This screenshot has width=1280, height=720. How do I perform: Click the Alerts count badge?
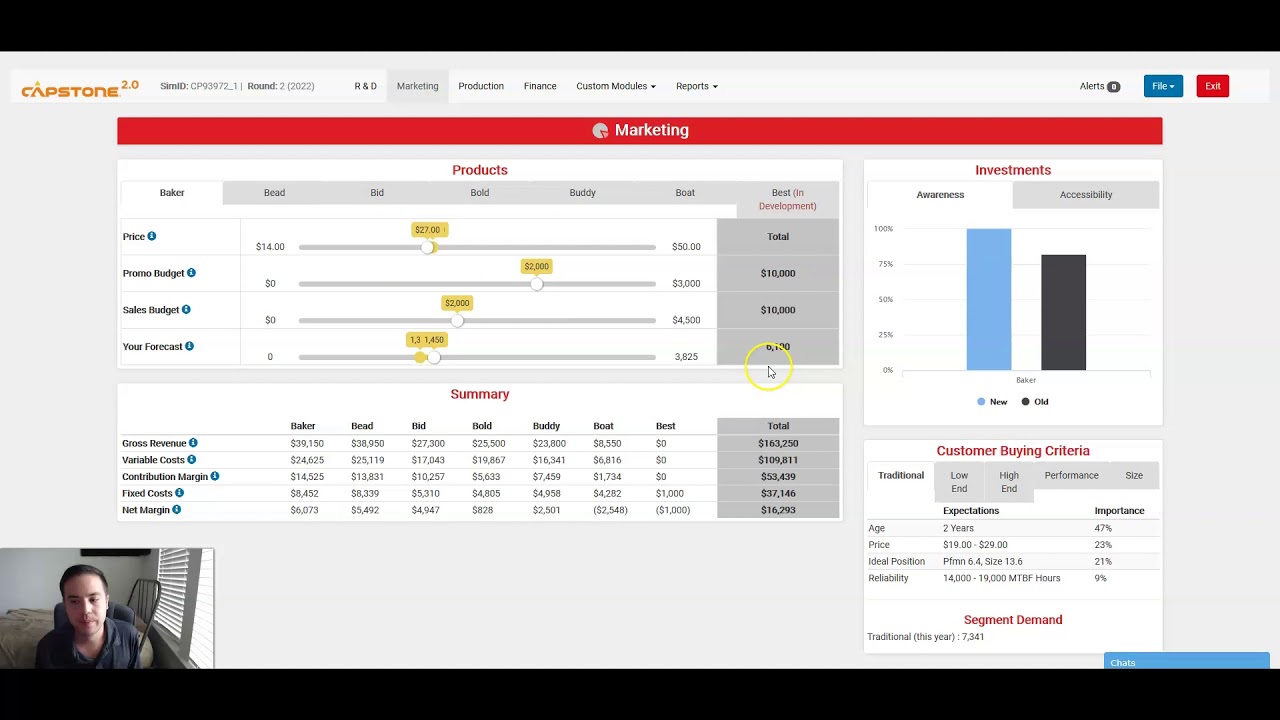point(1113,87)
